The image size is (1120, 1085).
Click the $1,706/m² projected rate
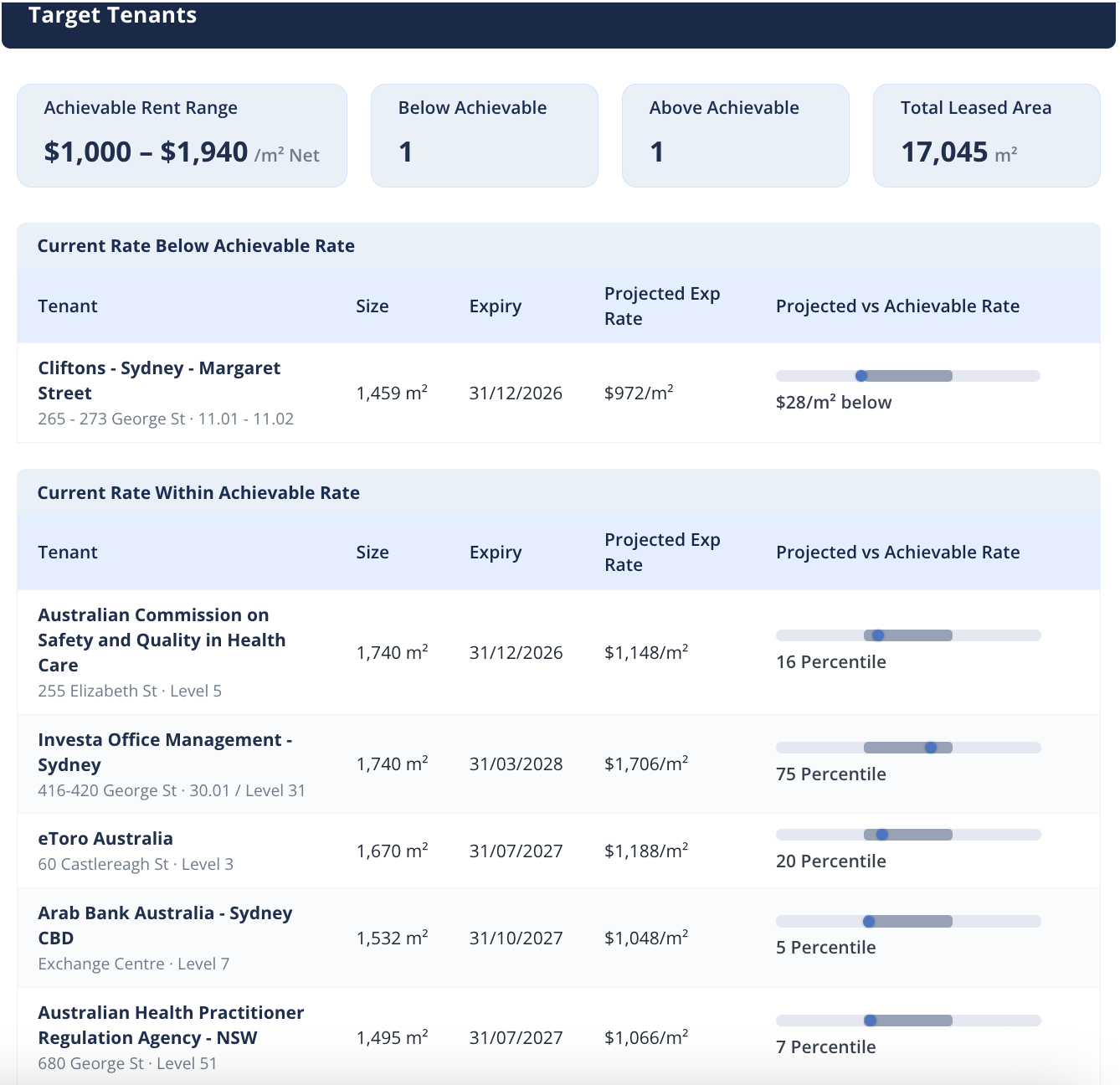tap(646, 764)
